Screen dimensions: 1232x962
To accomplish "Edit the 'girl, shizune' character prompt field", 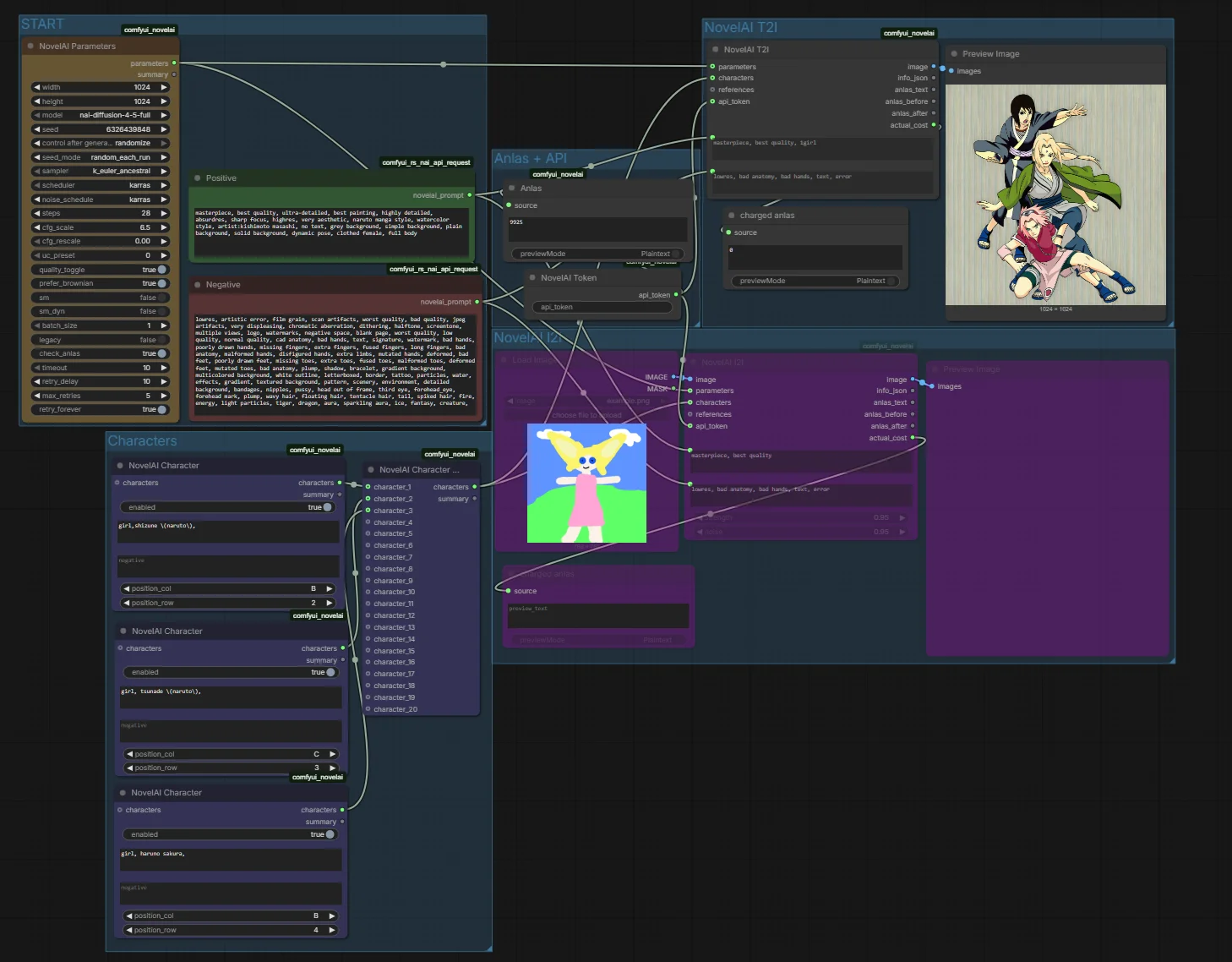I will [x=228, y=532].
